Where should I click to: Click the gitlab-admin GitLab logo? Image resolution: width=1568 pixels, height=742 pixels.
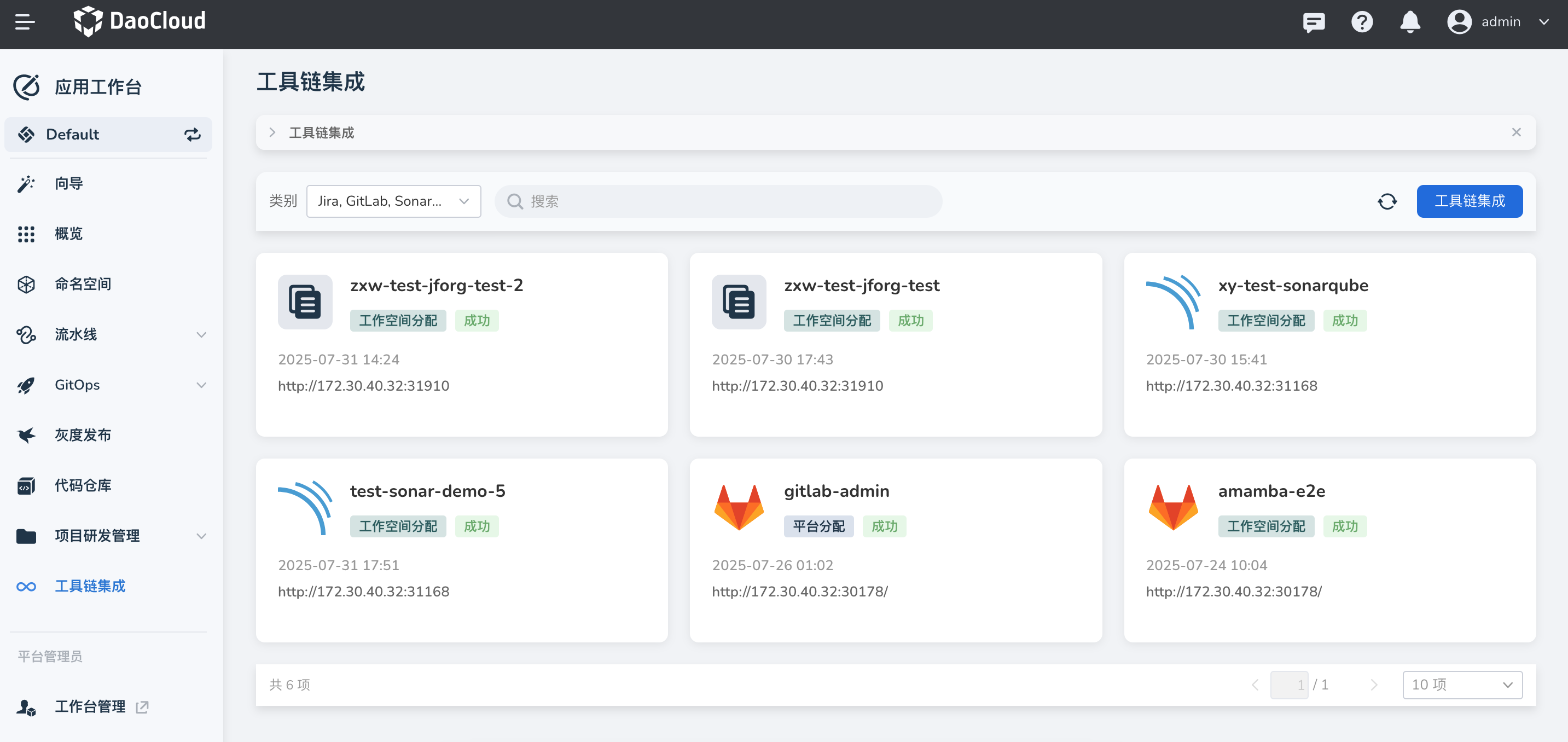coord(739,507)
